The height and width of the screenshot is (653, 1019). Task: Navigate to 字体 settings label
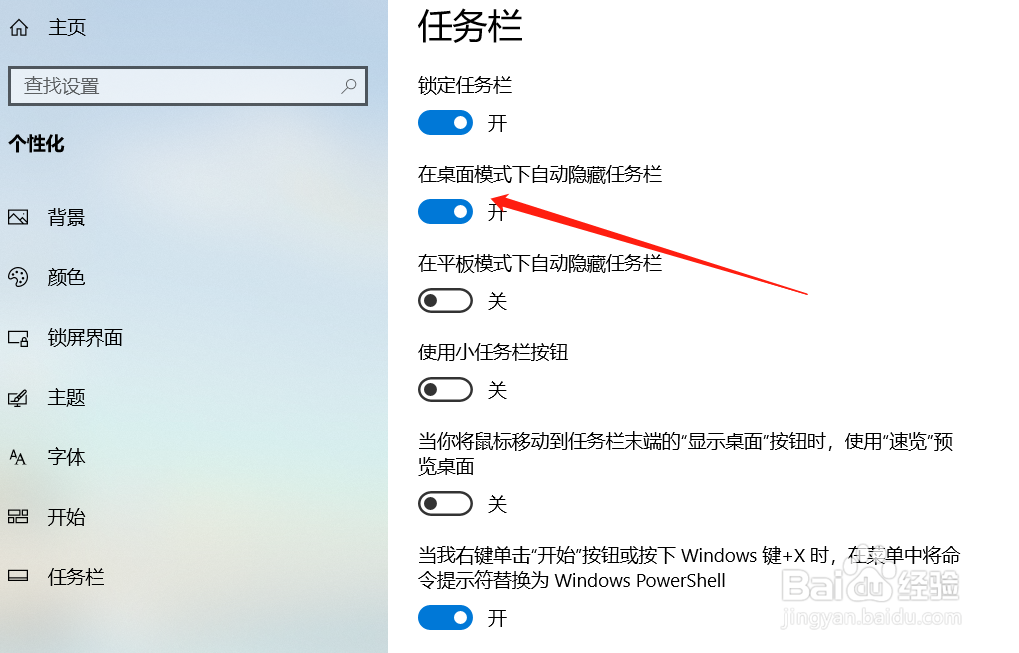(66, 457)
